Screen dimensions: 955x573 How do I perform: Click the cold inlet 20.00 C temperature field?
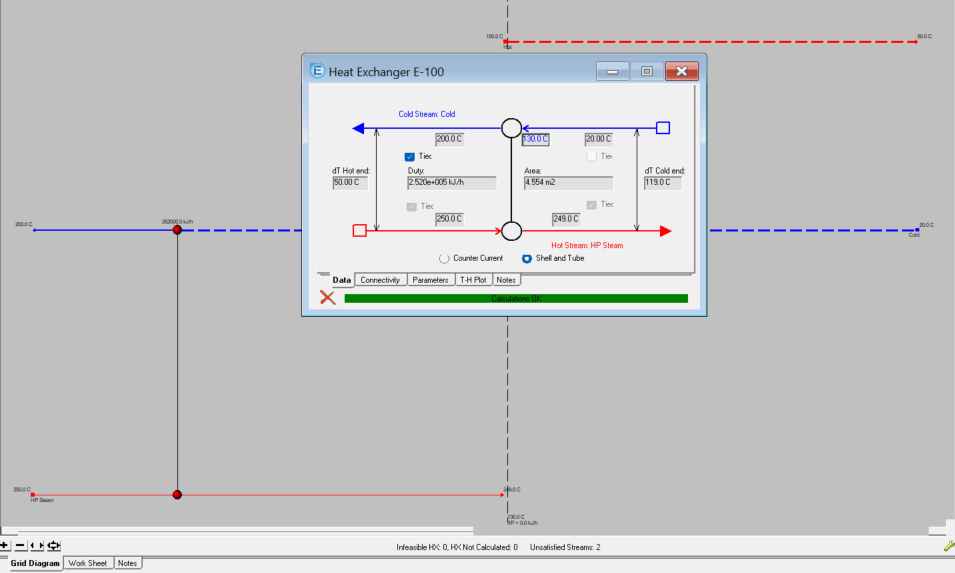[x=598, y=139]
